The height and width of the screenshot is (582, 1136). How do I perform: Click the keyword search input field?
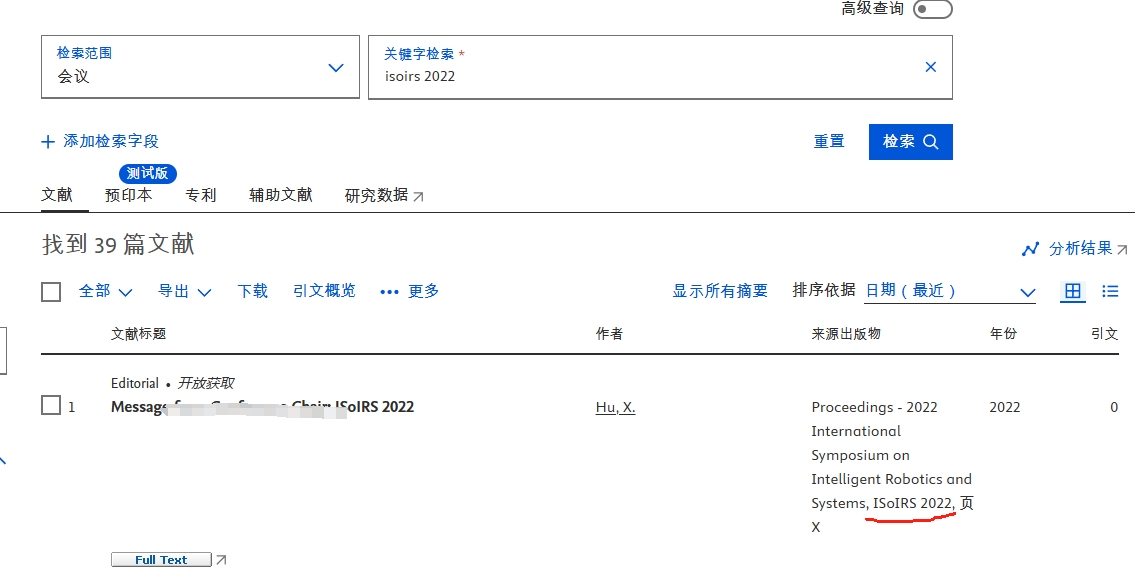pos(640,76)
